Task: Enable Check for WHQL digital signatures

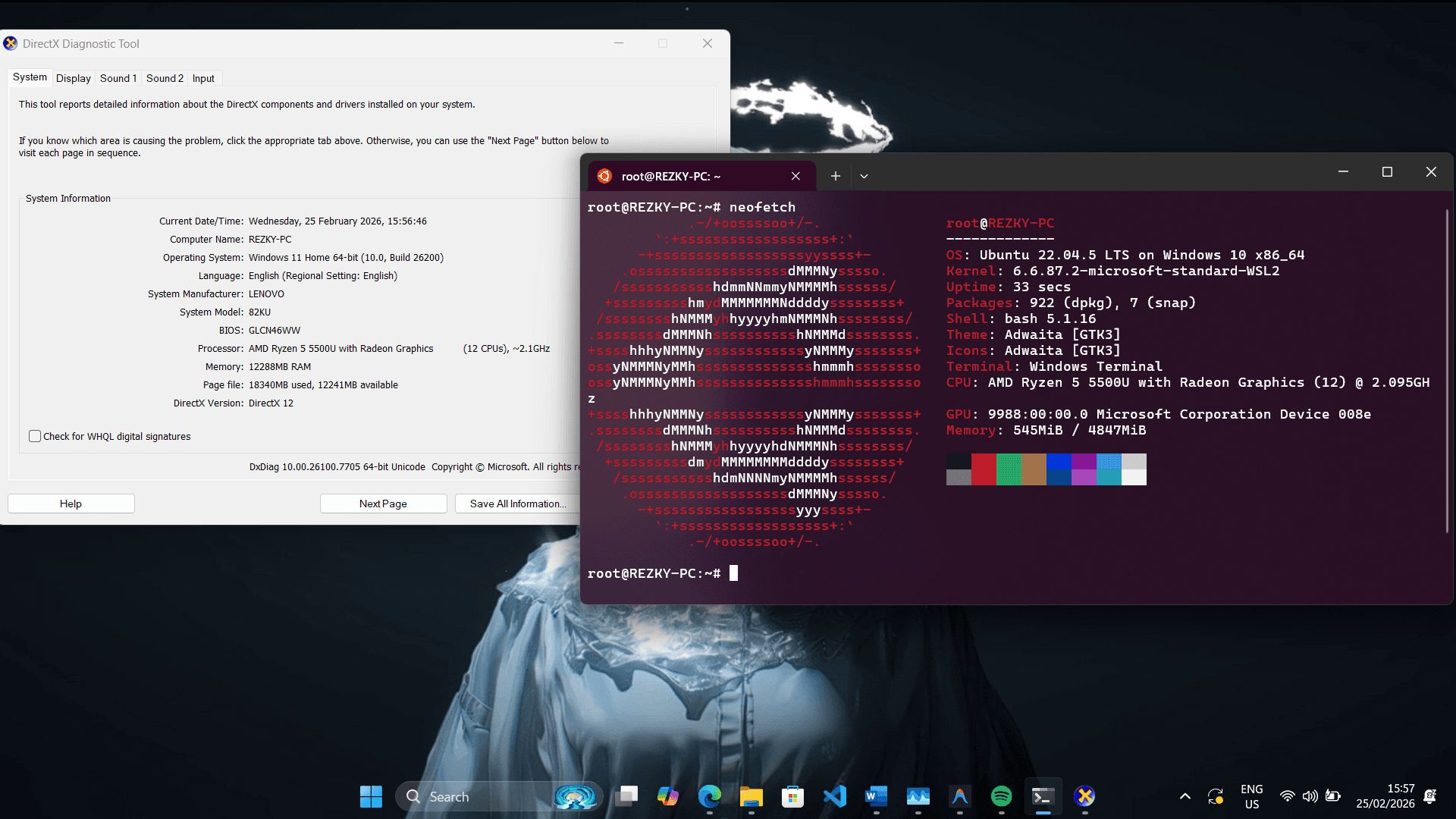Action: pyautogui.click(x=35, y=436)
